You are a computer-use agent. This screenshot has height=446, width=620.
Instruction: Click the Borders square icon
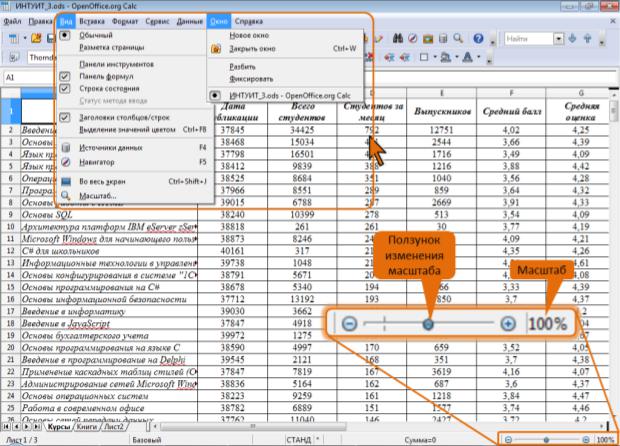[x=423, y=57]
